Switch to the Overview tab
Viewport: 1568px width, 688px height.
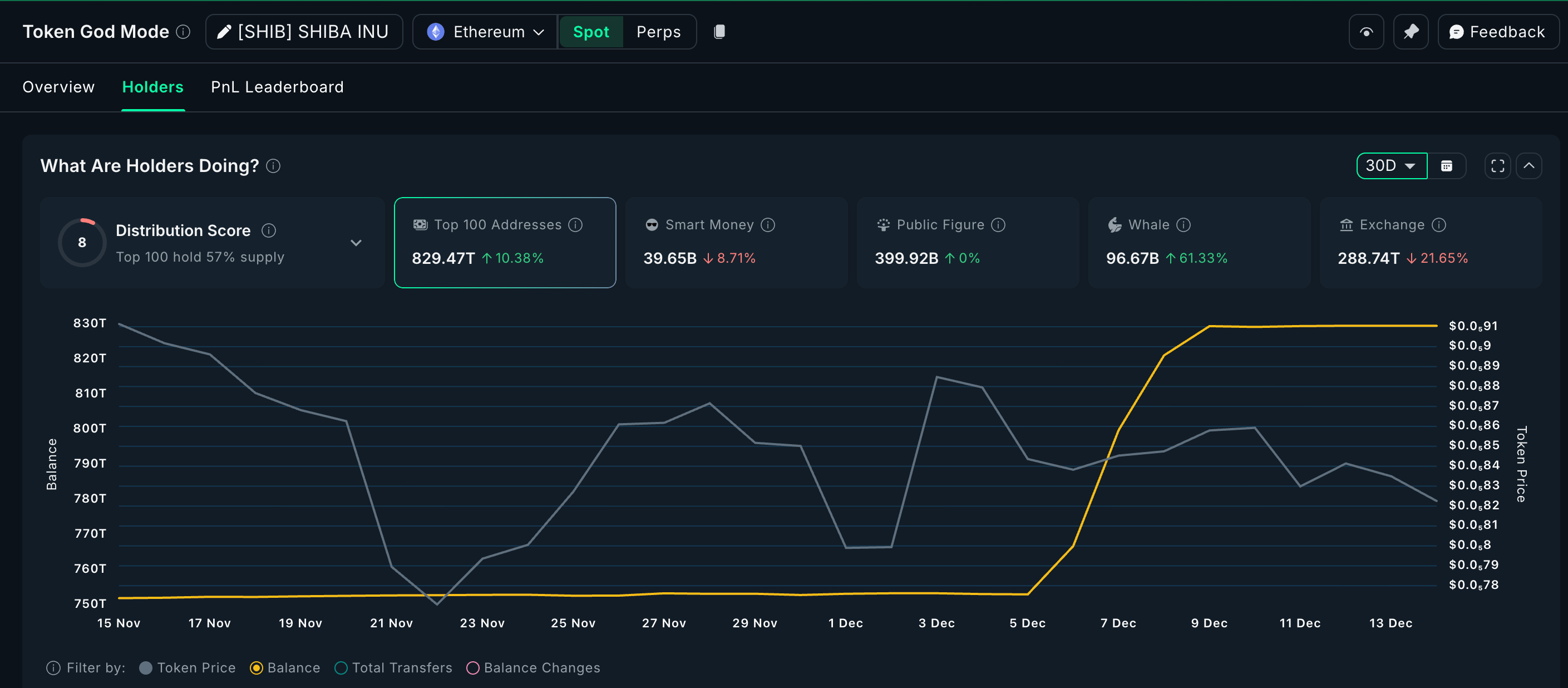58,87
